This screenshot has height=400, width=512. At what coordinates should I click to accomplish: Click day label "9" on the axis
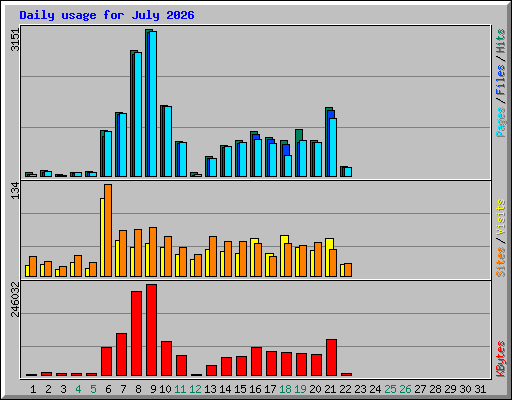[x=153, y=389]
